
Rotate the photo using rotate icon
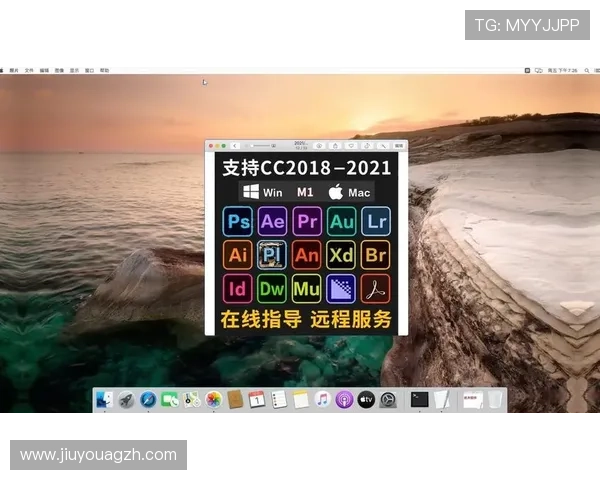click(x=367, y=146)
